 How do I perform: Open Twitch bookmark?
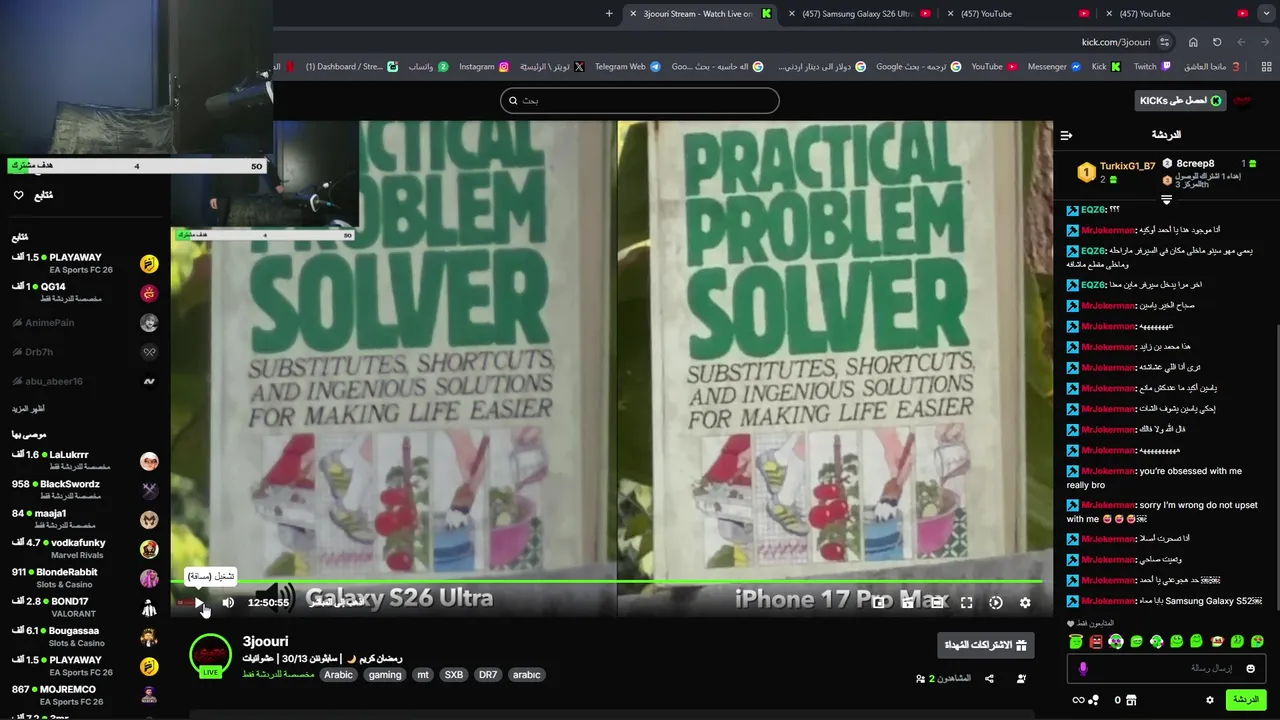click(x=1152, y=67)
